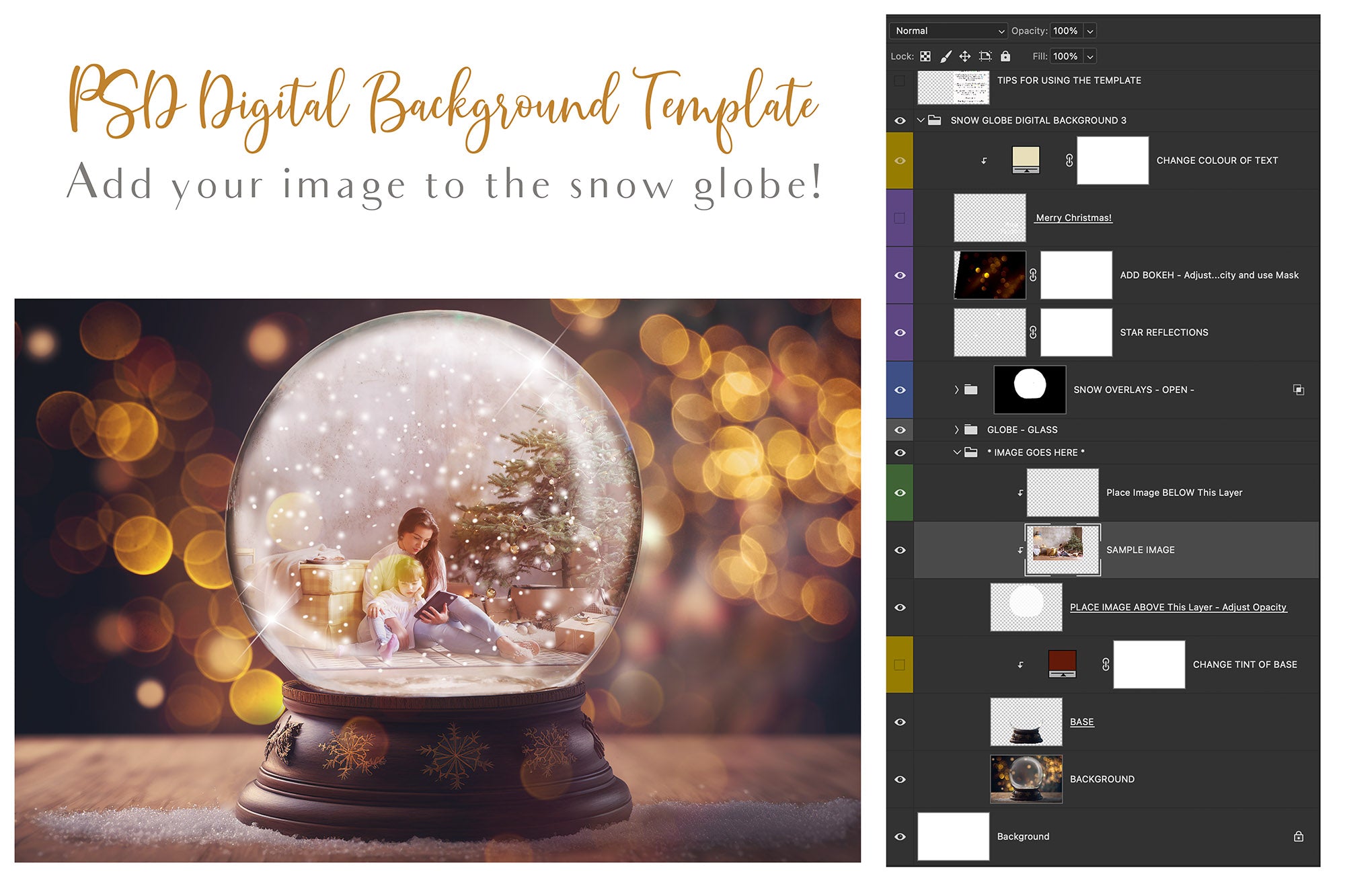
Task: Click the folder icon of IMAGE GOES HERE group
Action: click(970, 452)
